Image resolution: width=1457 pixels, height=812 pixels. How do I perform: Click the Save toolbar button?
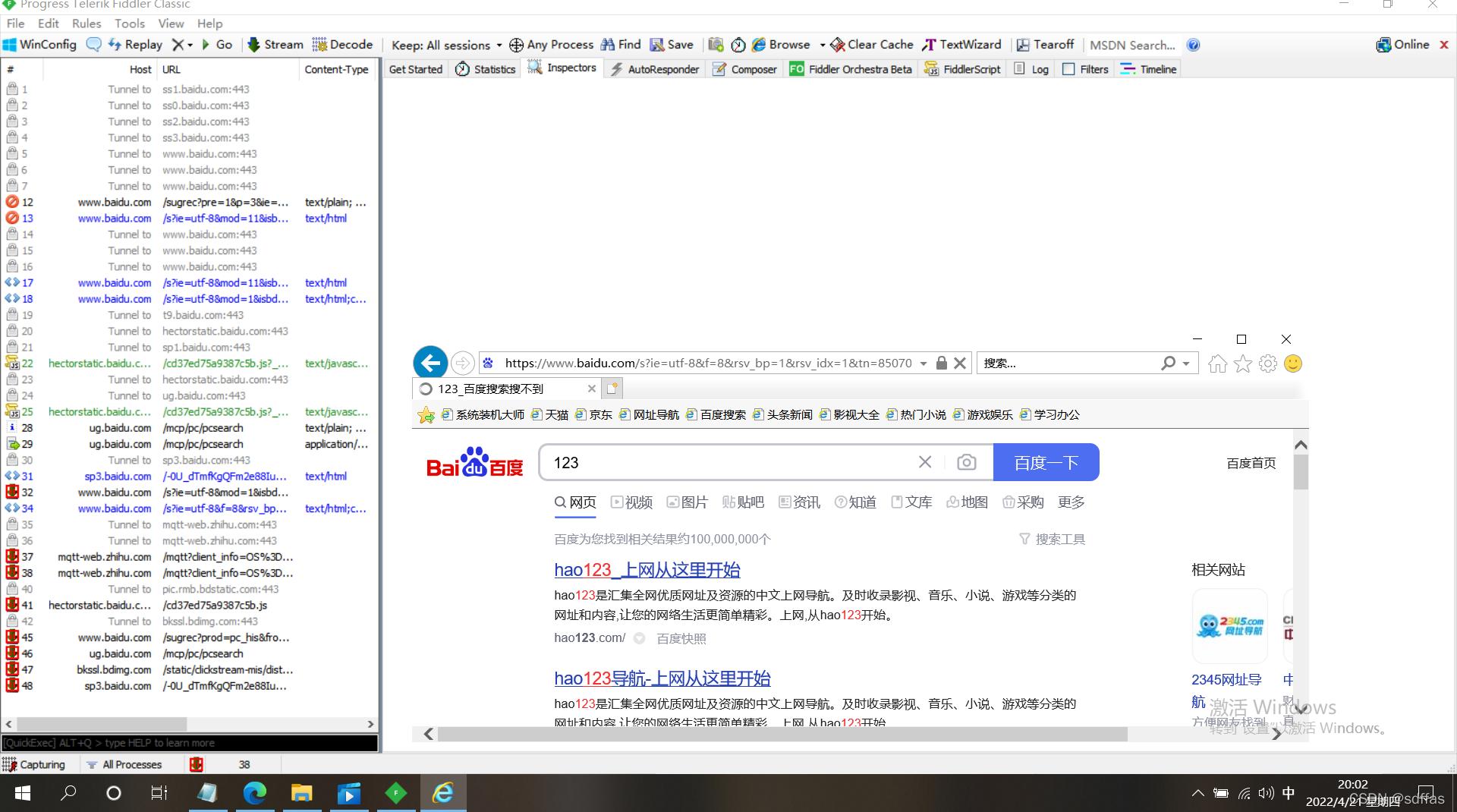tap(672, 45)
